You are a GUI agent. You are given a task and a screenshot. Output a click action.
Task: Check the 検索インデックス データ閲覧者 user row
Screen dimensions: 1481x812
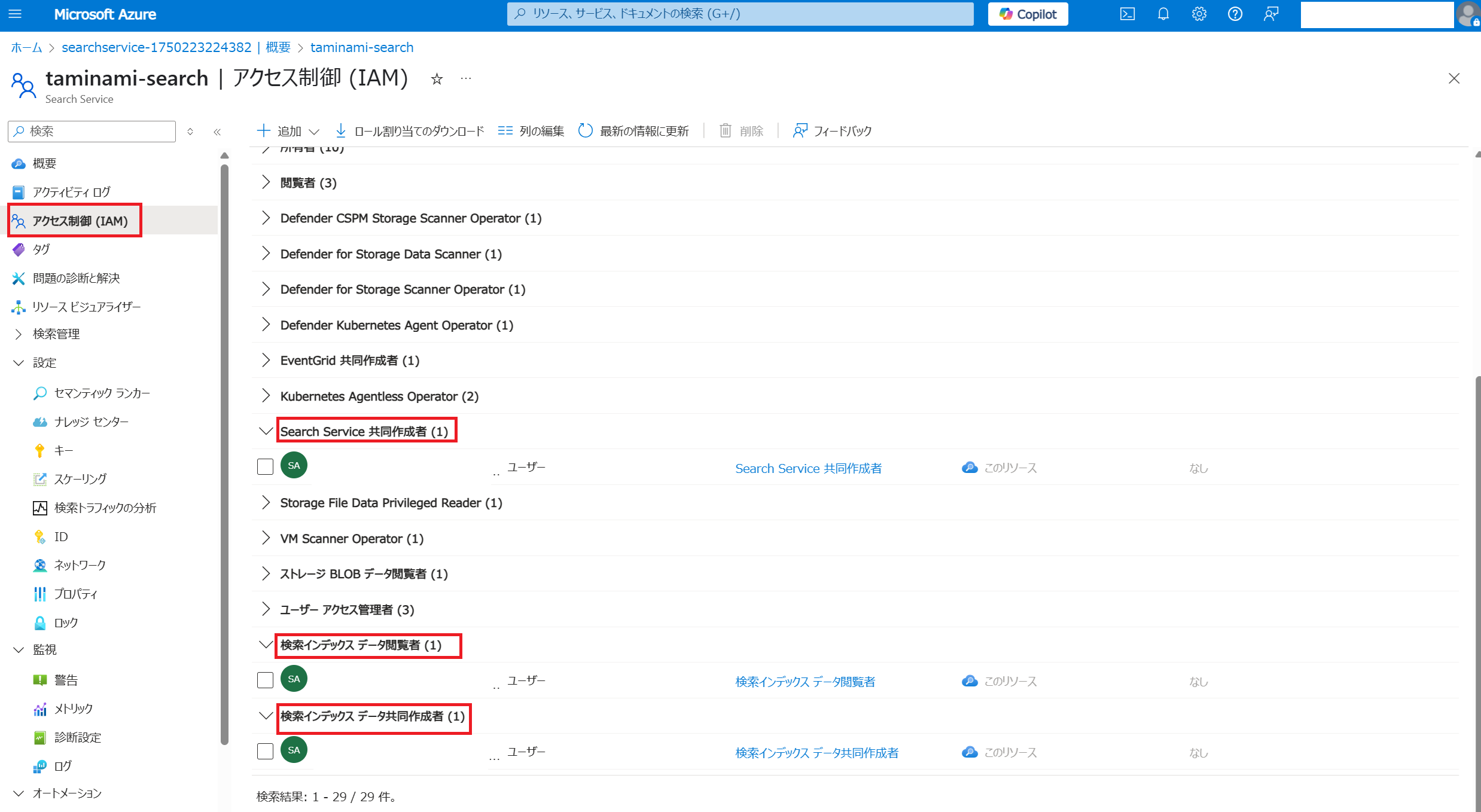[x=265, y=680]
